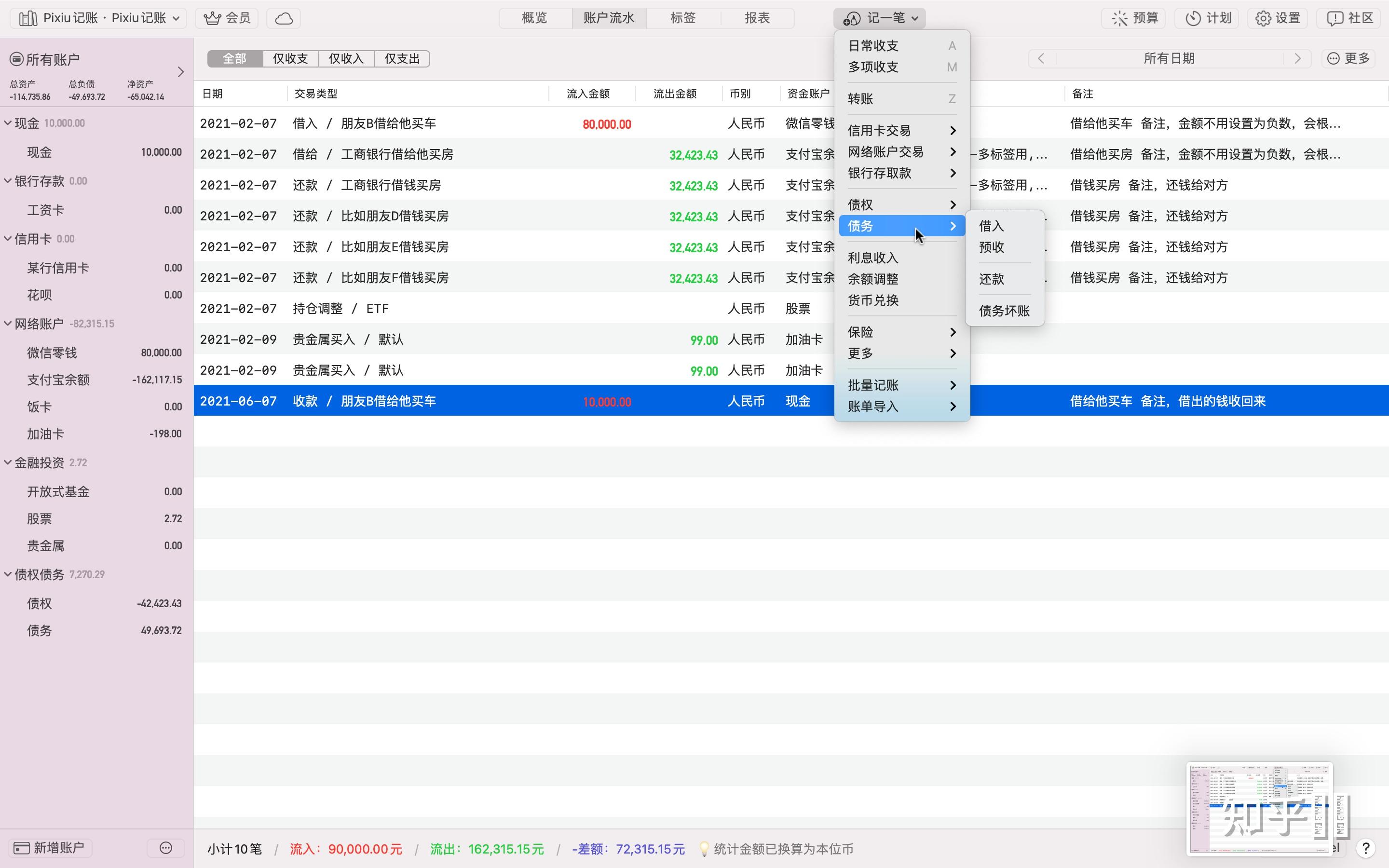Switch to the 报表 tab
The image size is (1389, 868).
(x=757, y=18)
